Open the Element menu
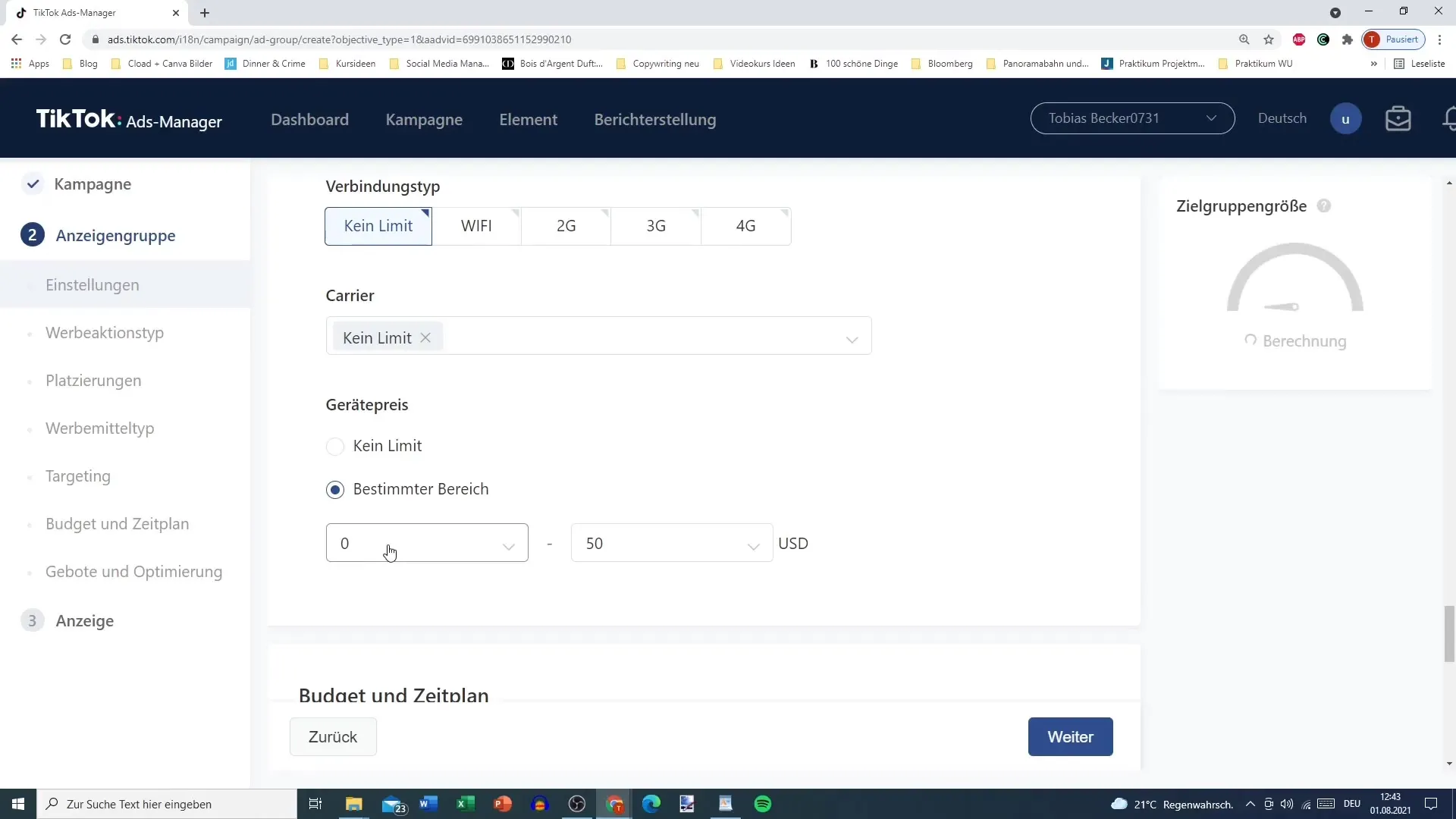The height and width of the screenshot is (819, 1456). [x=528, y=120]
